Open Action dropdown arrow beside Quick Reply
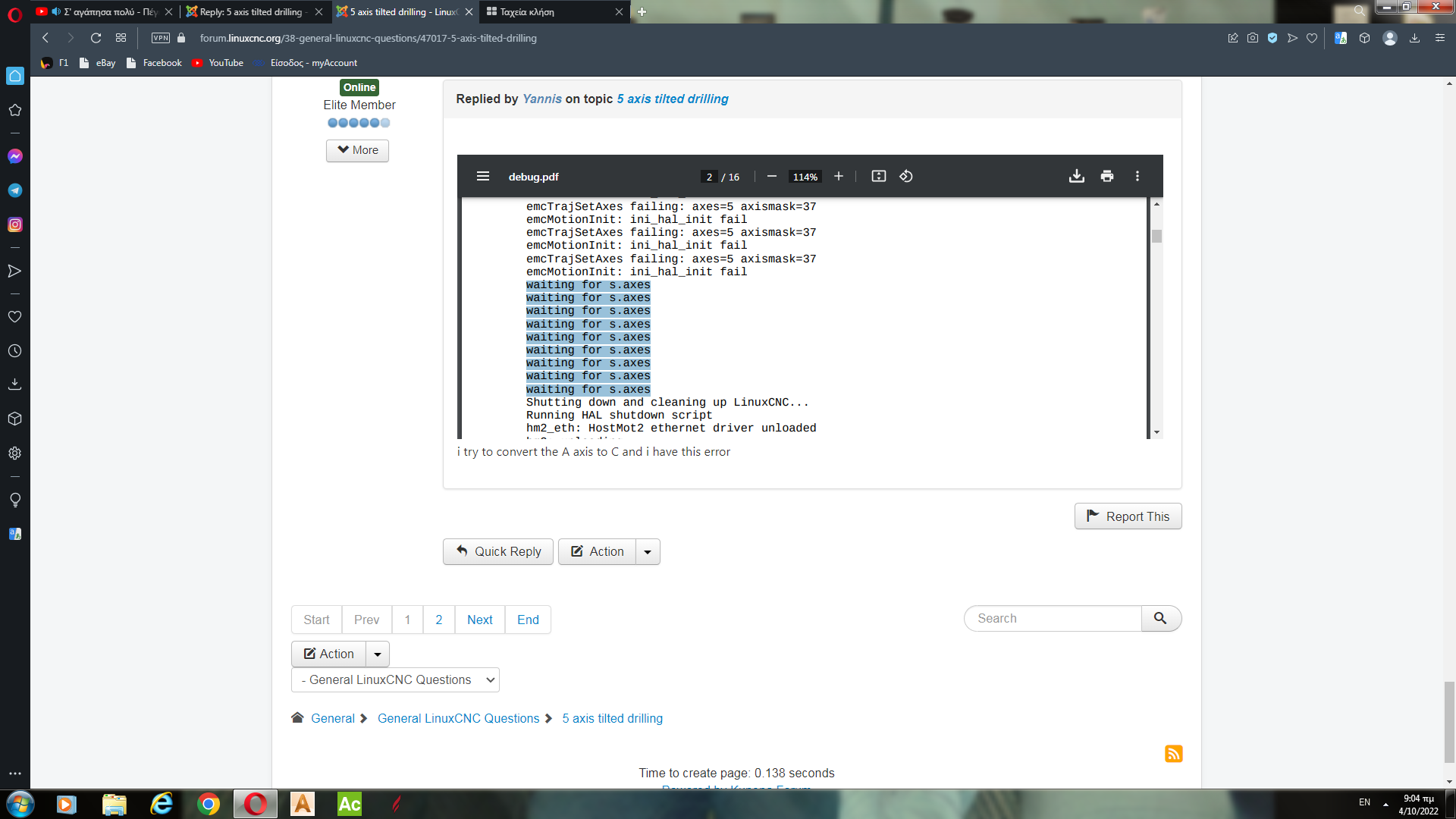Screen dimensions: 1456x819 coord(648,552)
